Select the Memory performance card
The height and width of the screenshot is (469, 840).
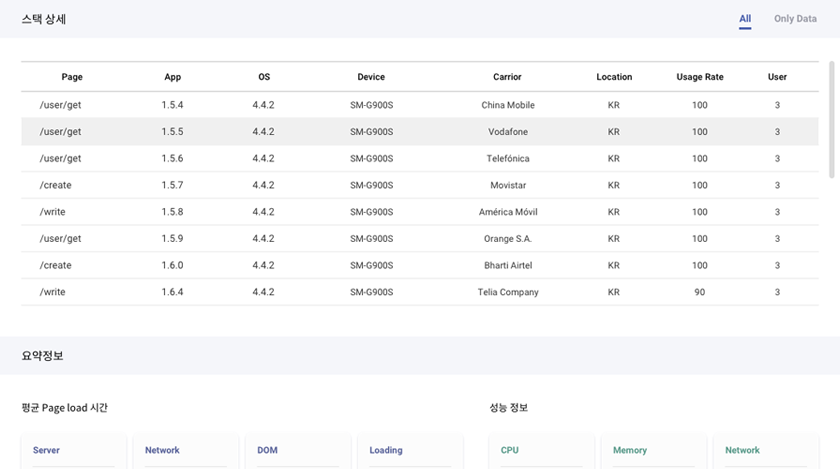653,451
